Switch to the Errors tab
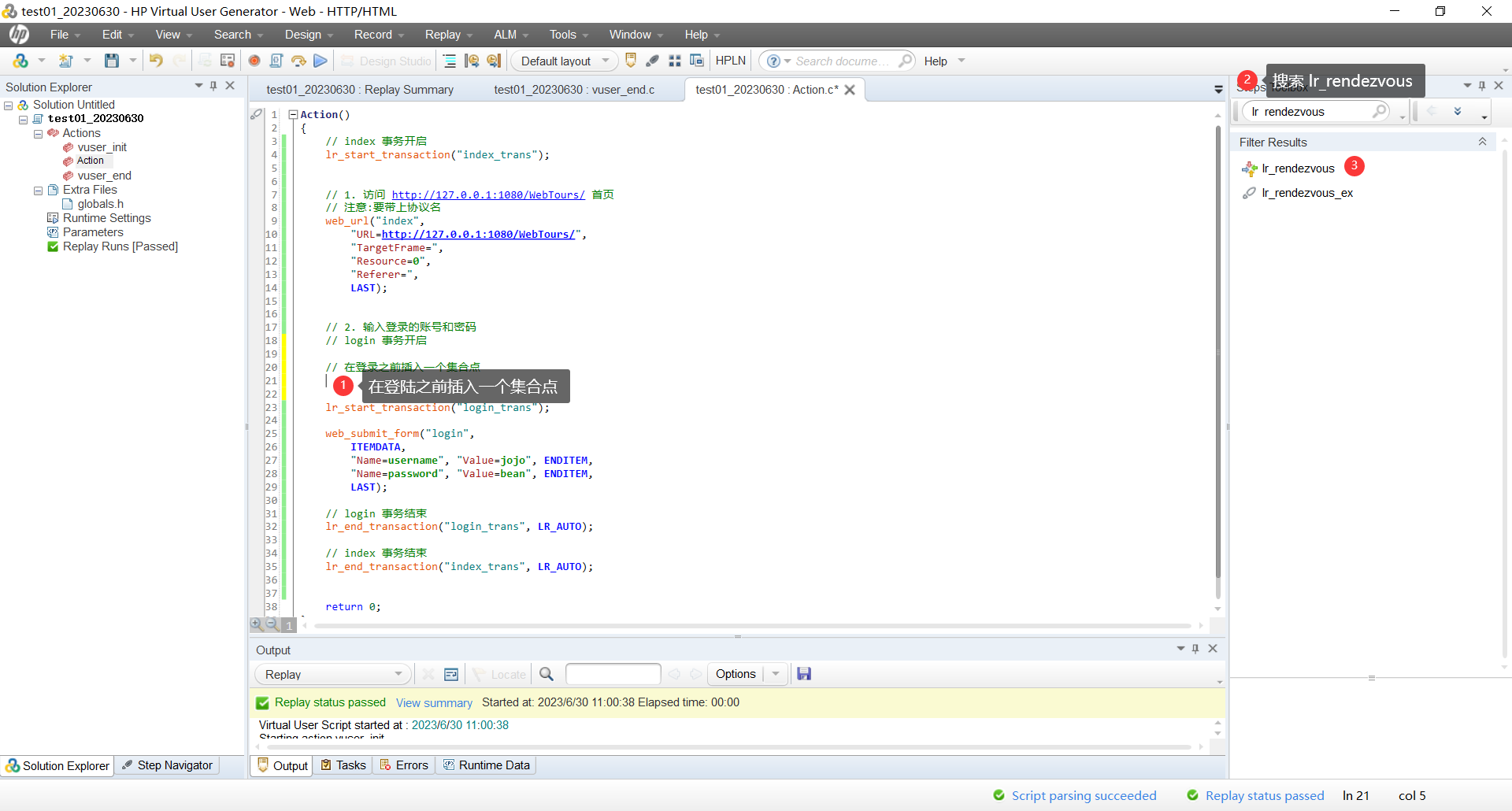Viewport: 1512px width, 811px height. pyautogui.click(x=404, y=765)
